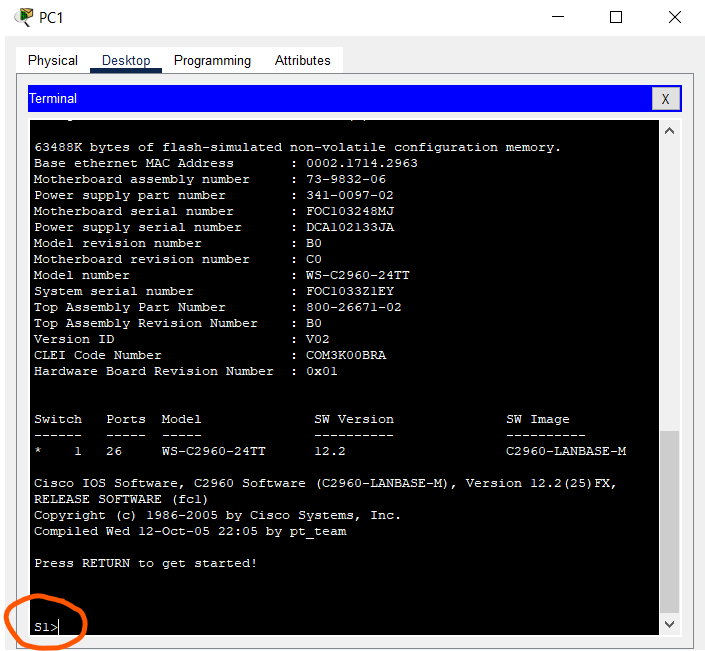
Task: Select the Attributes tab
Action: [x=303, y=60]
